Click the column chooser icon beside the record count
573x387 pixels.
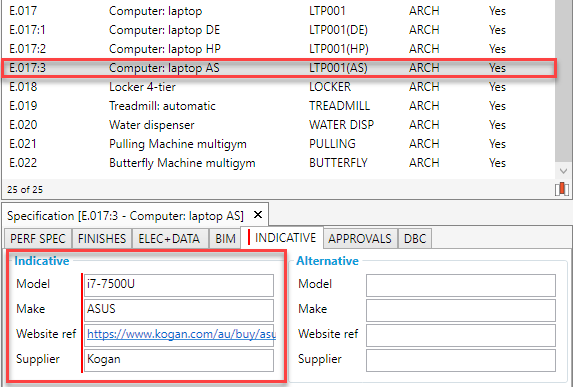pos(561,189)
